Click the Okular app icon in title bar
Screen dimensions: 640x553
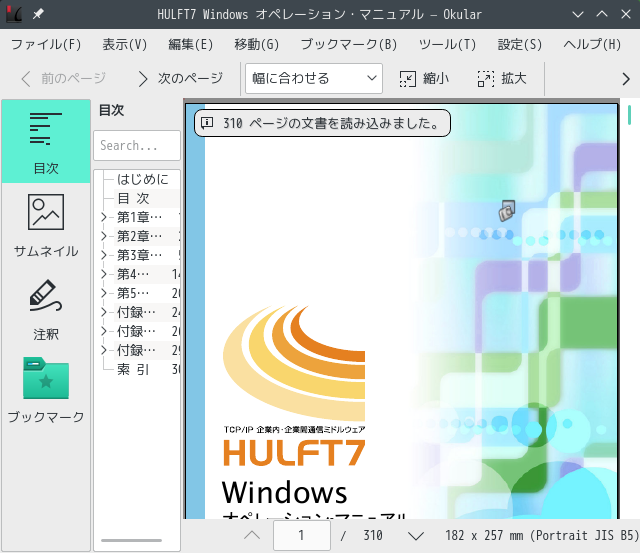(14, 14)
